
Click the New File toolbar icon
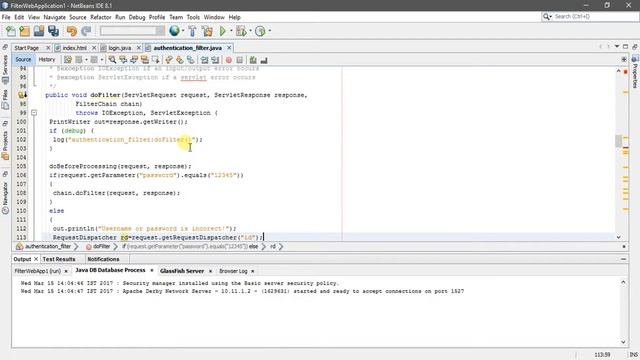coord(11,31)
